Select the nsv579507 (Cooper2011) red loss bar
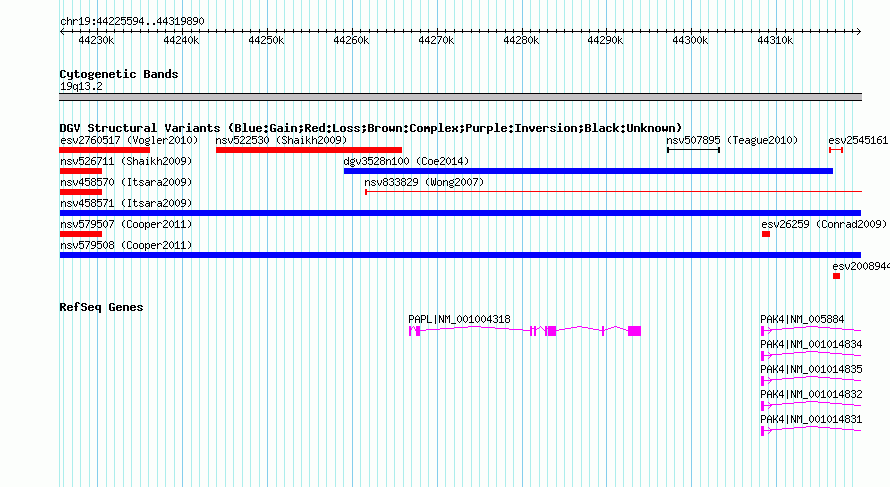890x487 pixels. point(81,234)
